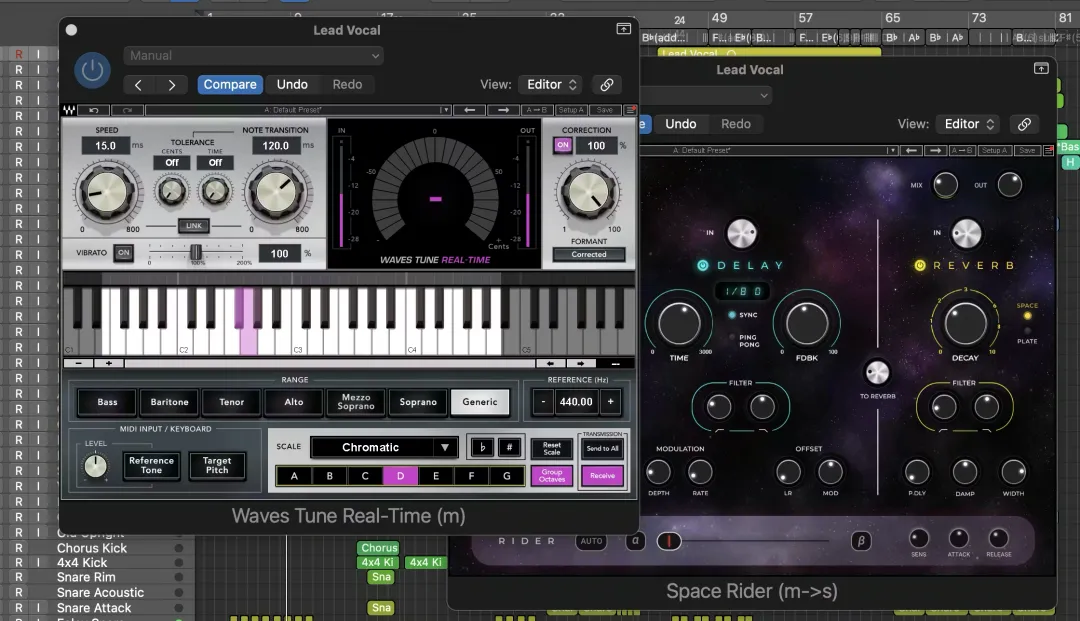The image size is (1080, 621).
Task: Toggle Waves Tune plugin power button
Action: [92, 70]
